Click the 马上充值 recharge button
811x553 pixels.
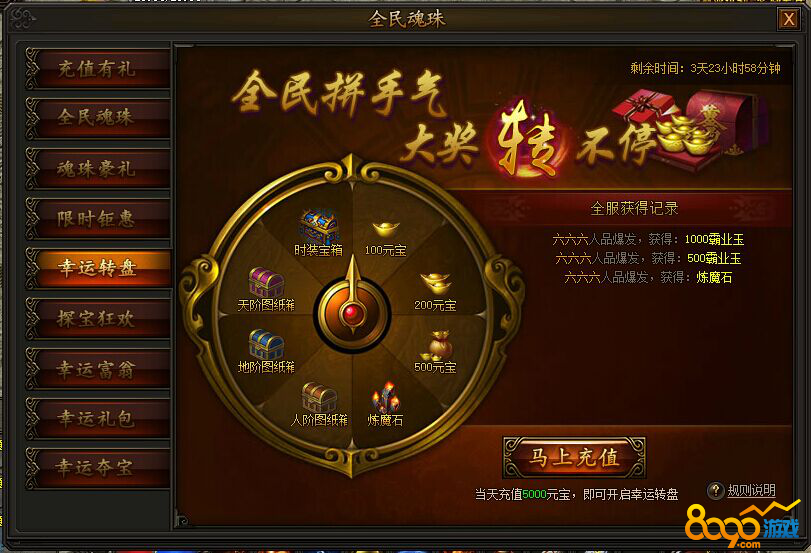click(574, 457)
